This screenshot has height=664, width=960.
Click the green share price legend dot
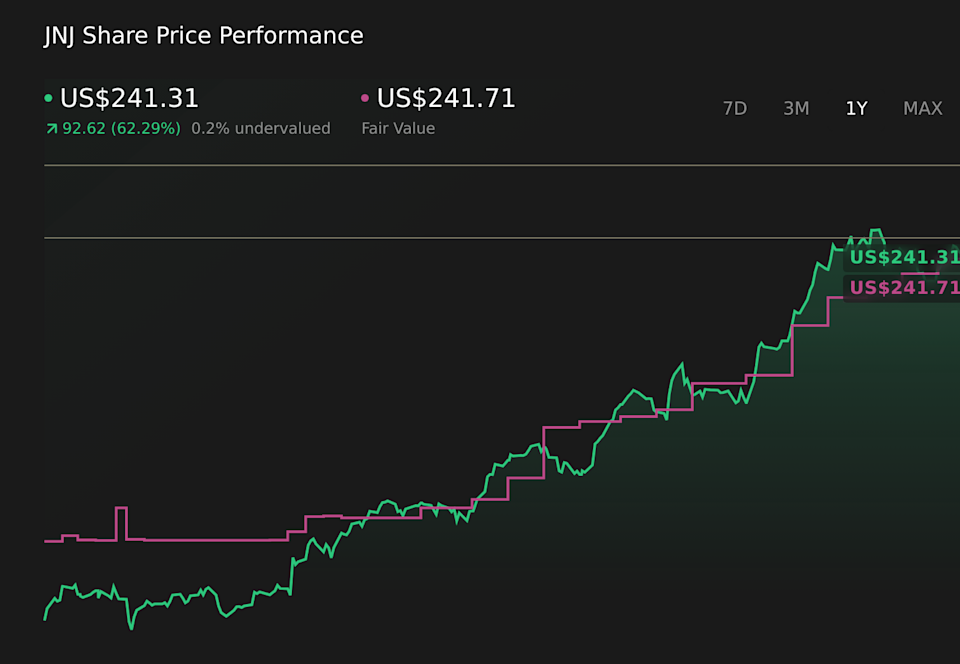point(49,98)
